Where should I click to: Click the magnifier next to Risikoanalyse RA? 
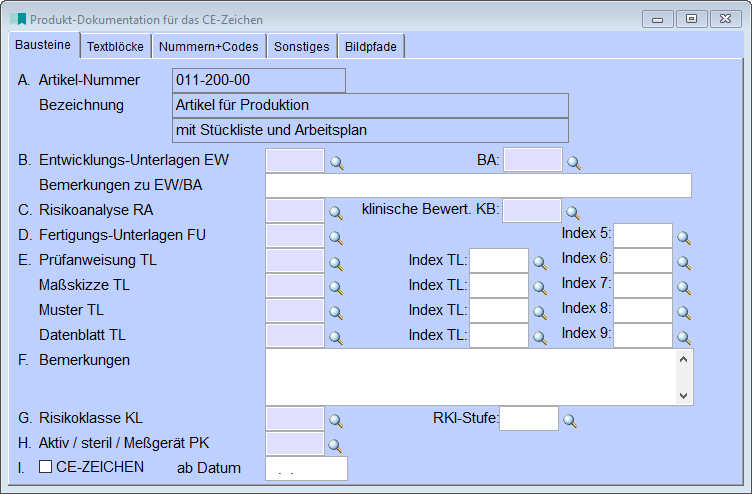336,212
